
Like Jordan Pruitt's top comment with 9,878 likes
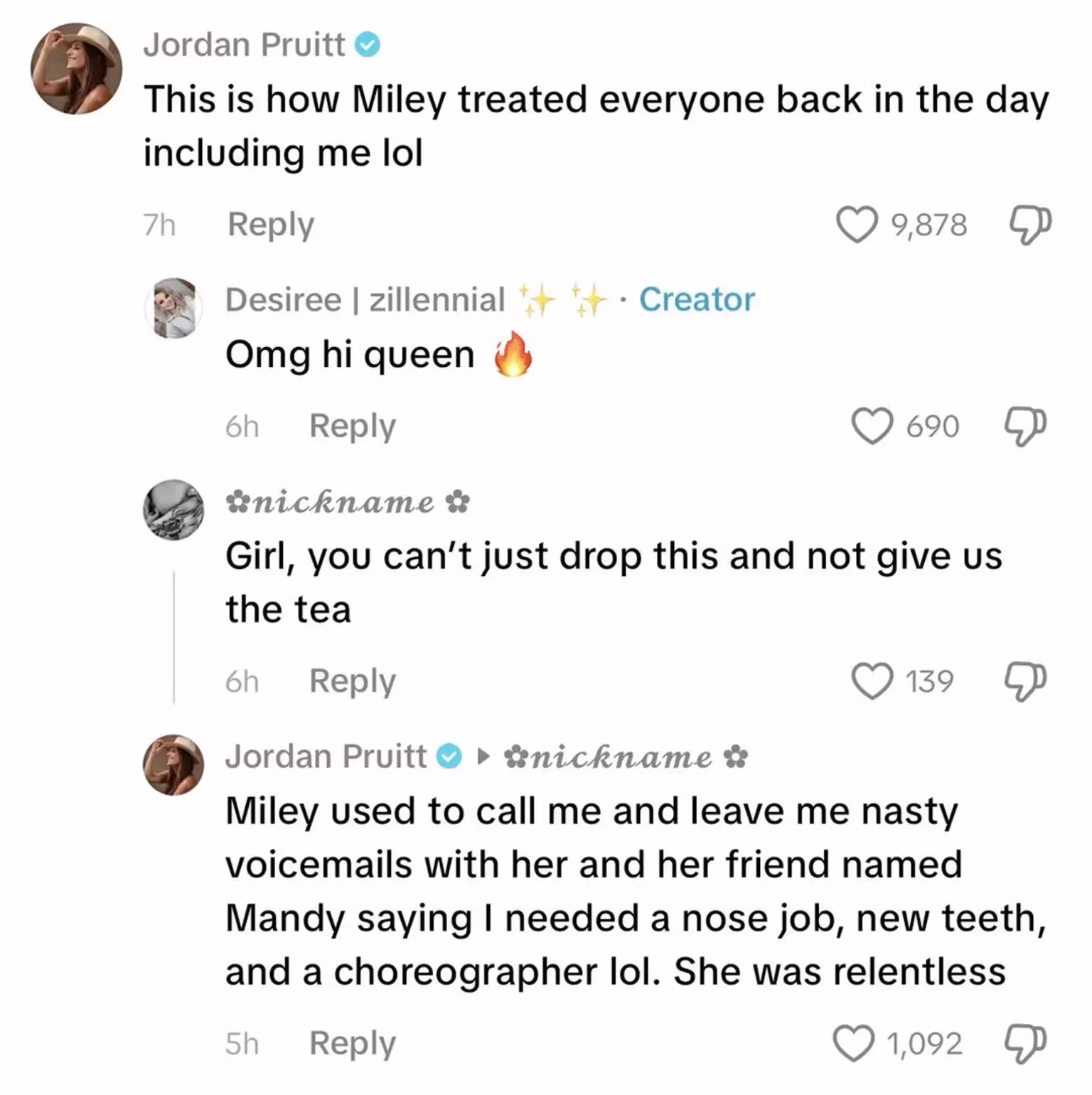point(855,225)
